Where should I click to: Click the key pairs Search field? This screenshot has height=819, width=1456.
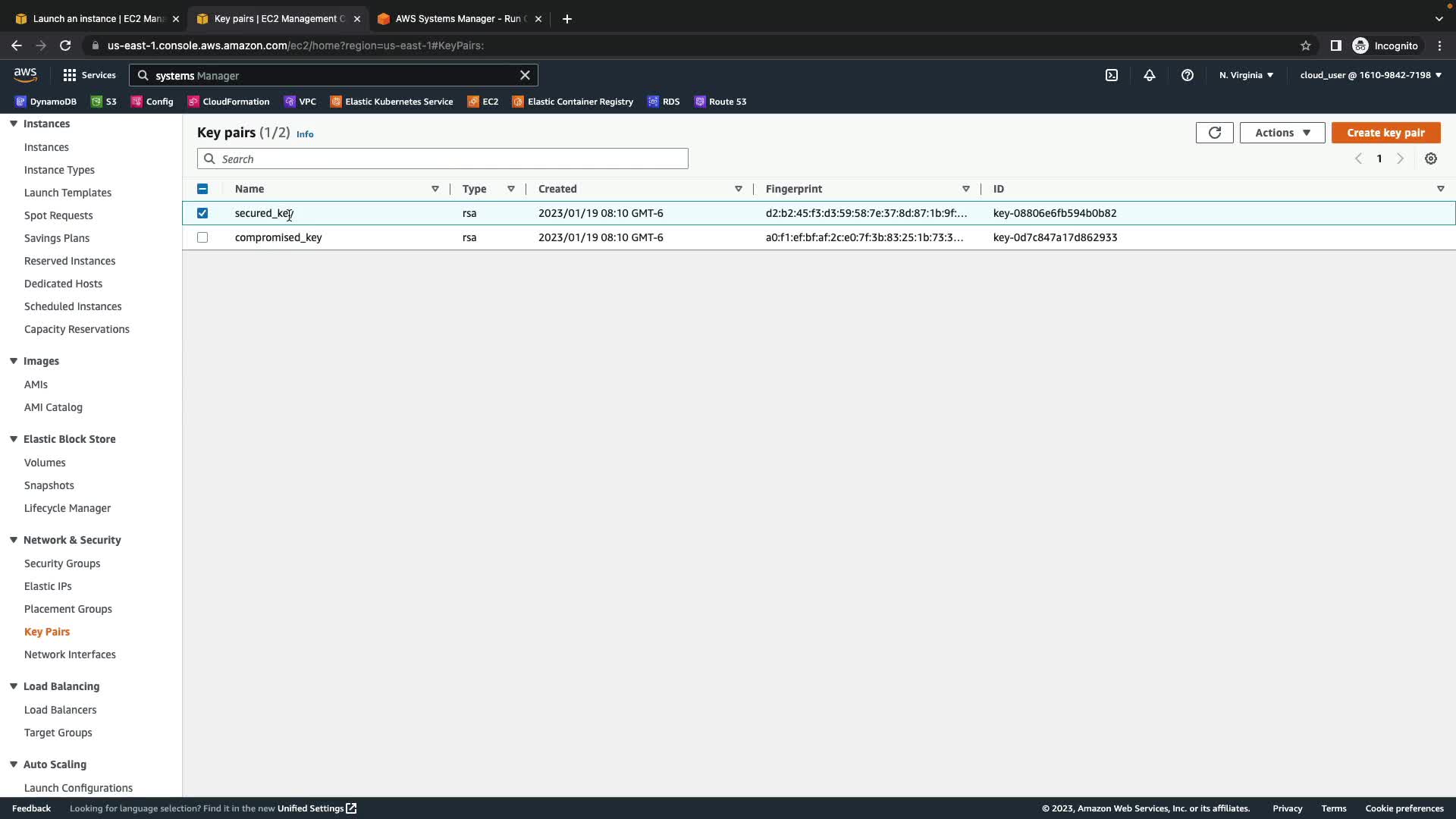pyautogui.click(x=451, y=158)
